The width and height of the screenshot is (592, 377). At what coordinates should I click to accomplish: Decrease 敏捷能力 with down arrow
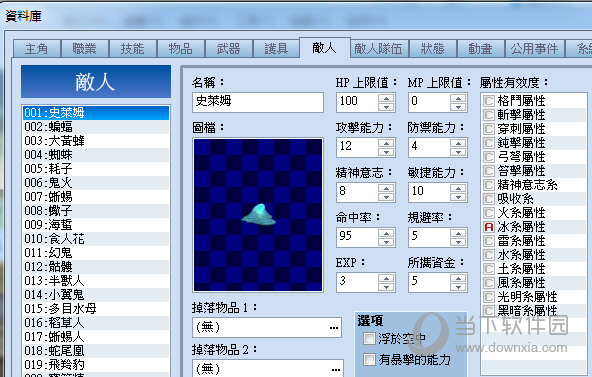pyautogui.click(x=458, y=197)
